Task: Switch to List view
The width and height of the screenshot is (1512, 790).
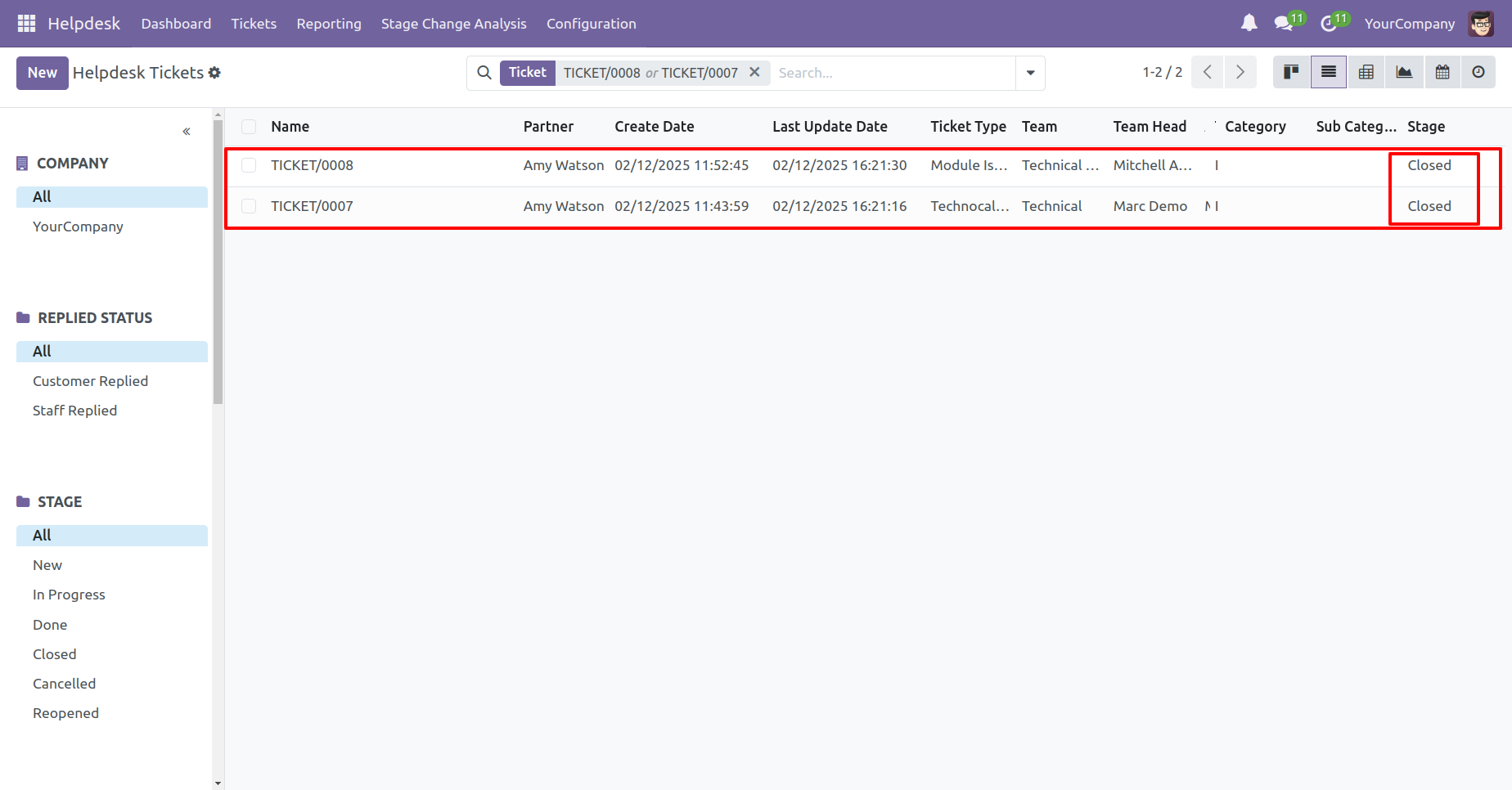Action: (1329, 73)
